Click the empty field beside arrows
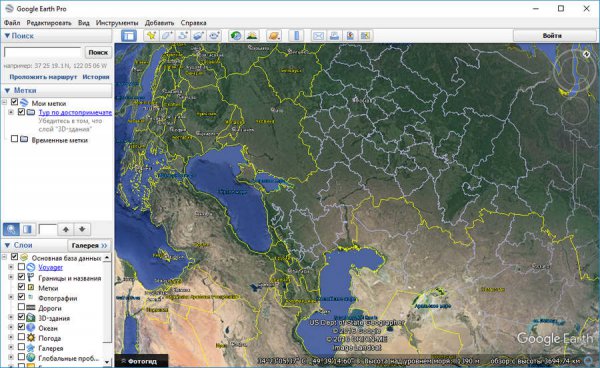Image resolution: width=600 pixels, height=368 pixels. pyautogui.click(x=47, y=229)
